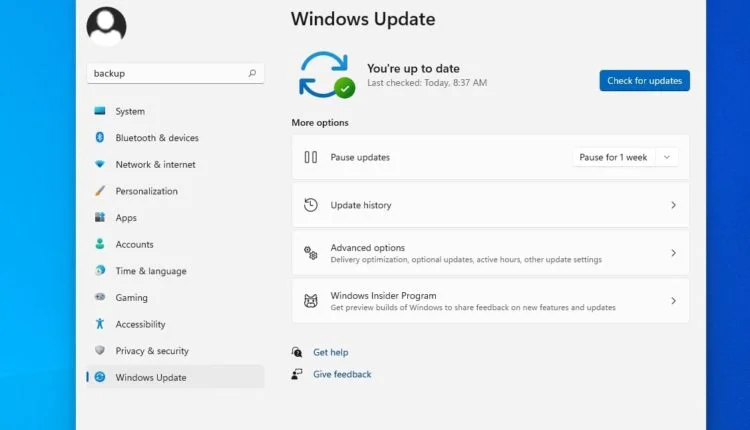
Task: Click the System monitor icon
Action: coord(99,111)
